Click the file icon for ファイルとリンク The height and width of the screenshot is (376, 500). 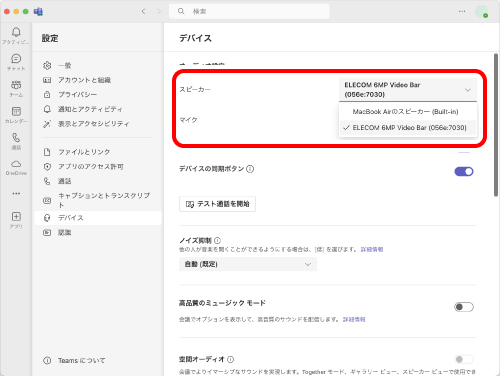tap(47, 152)
